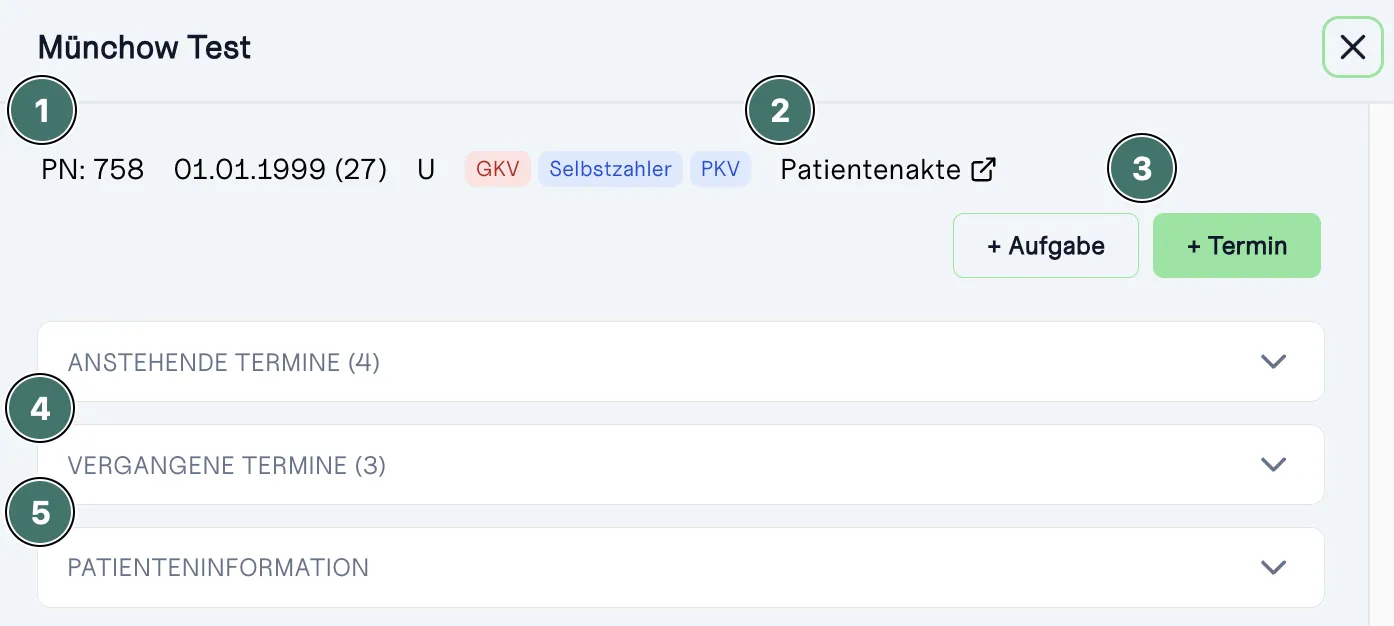1394x626 pixels.
Task: Expand the Patienteninformation chevron
Action: click(1273, 567)
